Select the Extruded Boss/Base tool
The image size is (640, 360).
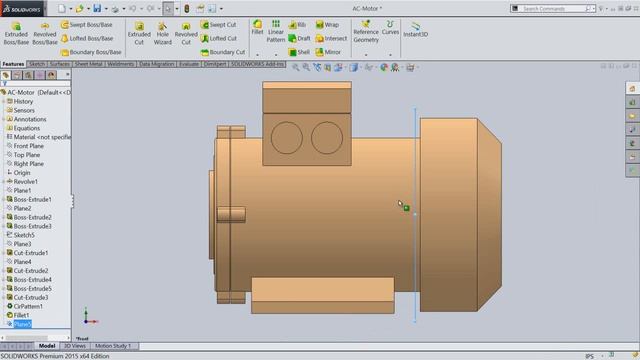pos(16,33)
